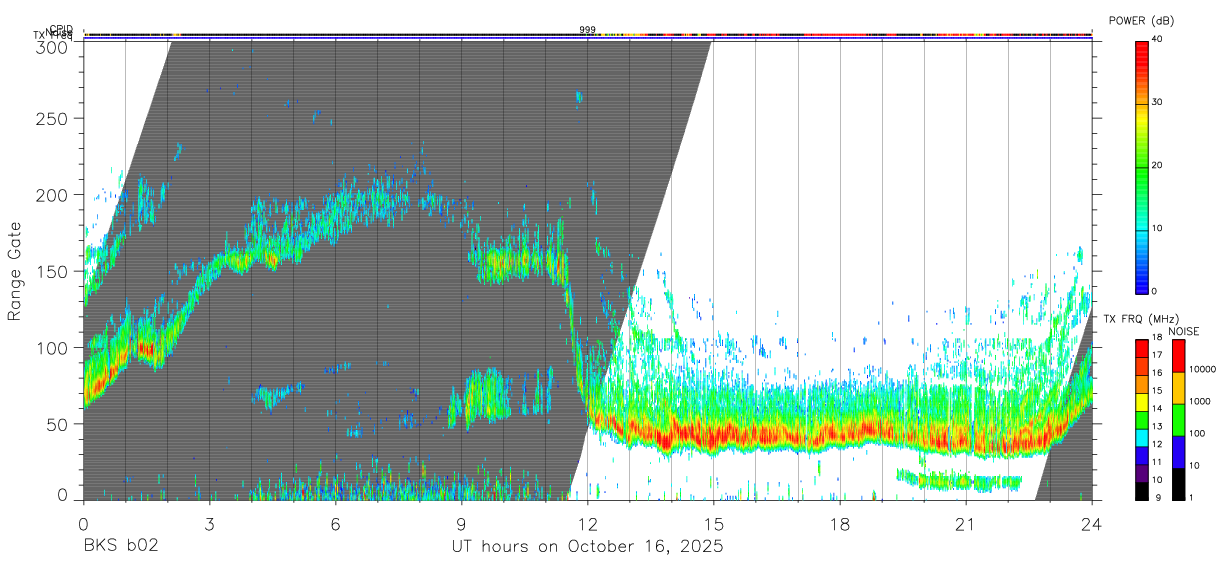This screenshot has height=567, width=1228.
Task: Click the 100 tick on Range Gate axis
Action: click(x=54, y=347)
